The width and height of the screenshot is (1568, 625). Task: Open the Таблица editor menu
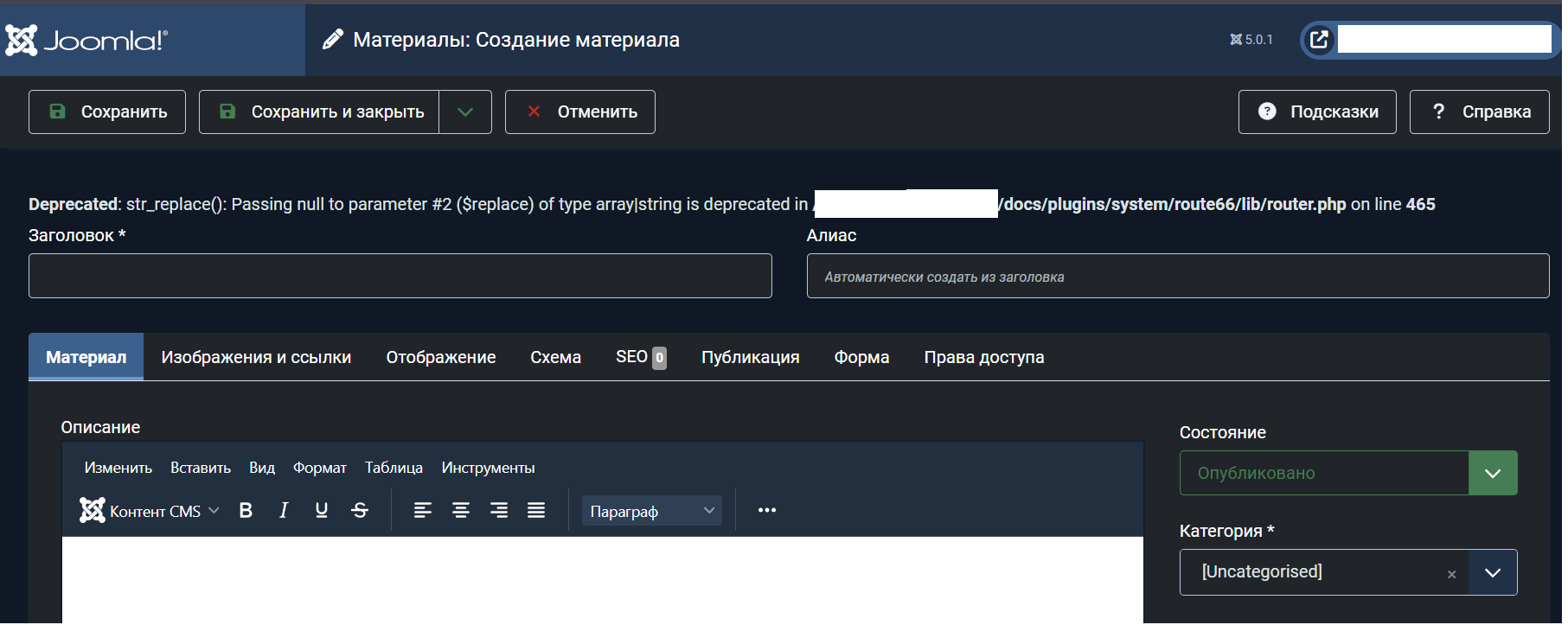[x=394, y=468]
